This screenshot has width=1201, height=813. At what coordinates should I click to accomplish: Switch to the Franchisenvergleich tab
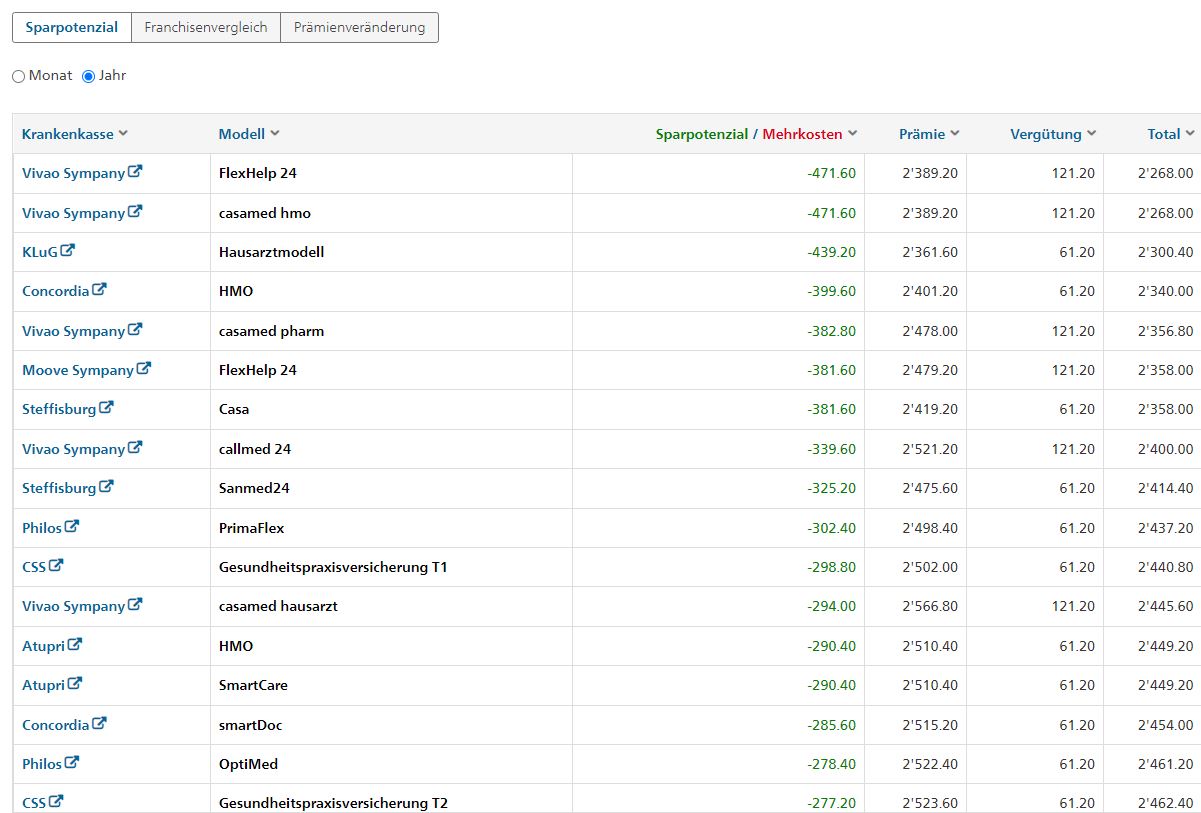point(206,28)
